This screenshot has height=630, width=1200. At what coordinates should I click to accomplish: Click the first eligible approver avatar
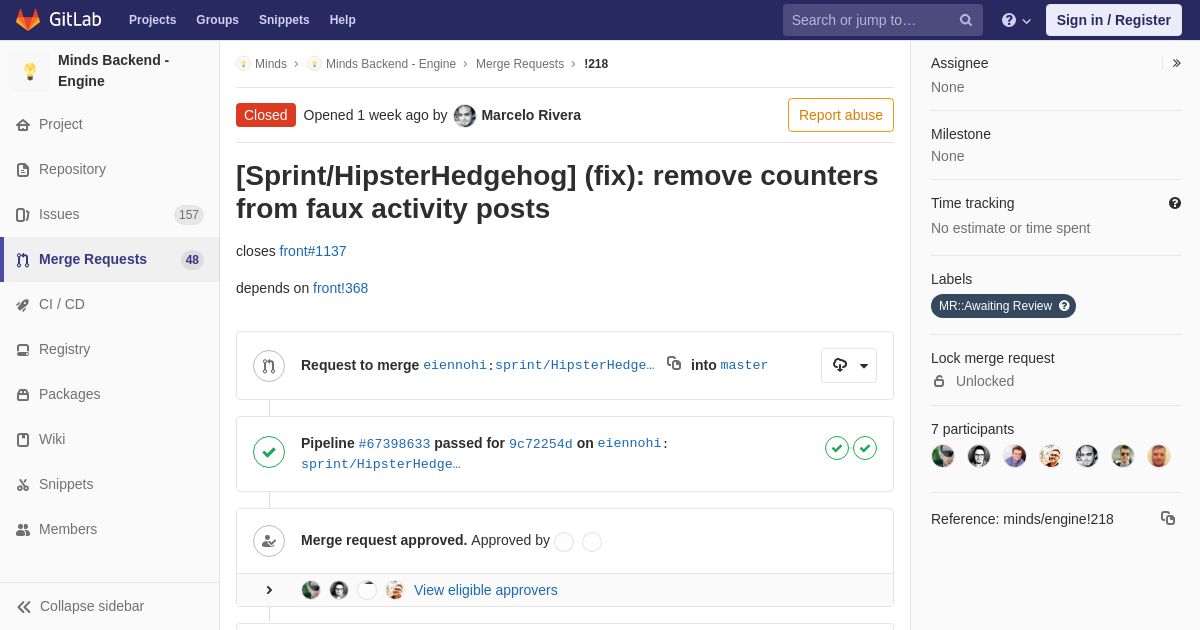[311, 590]
